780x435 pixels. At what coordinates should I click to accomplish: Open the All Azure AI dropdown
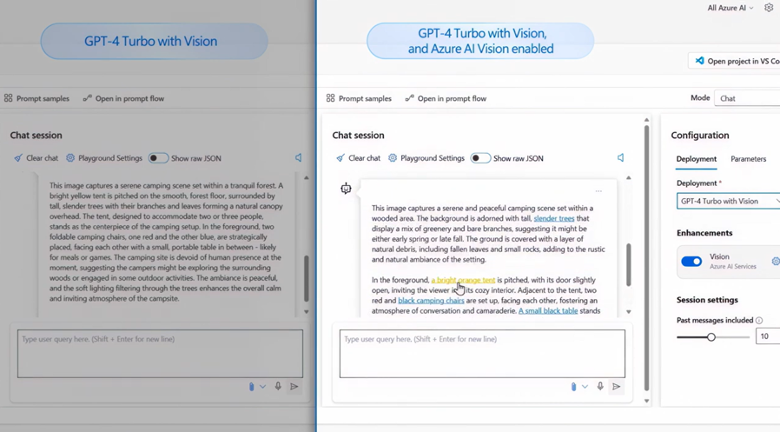[730, 8]
